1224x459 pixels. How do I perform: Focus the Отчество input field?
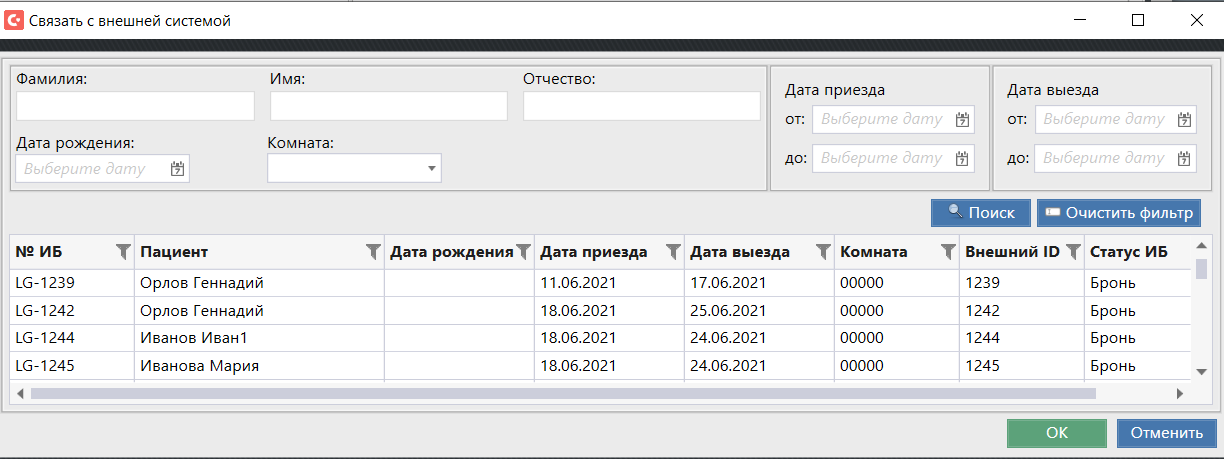(x=641, y=106)
